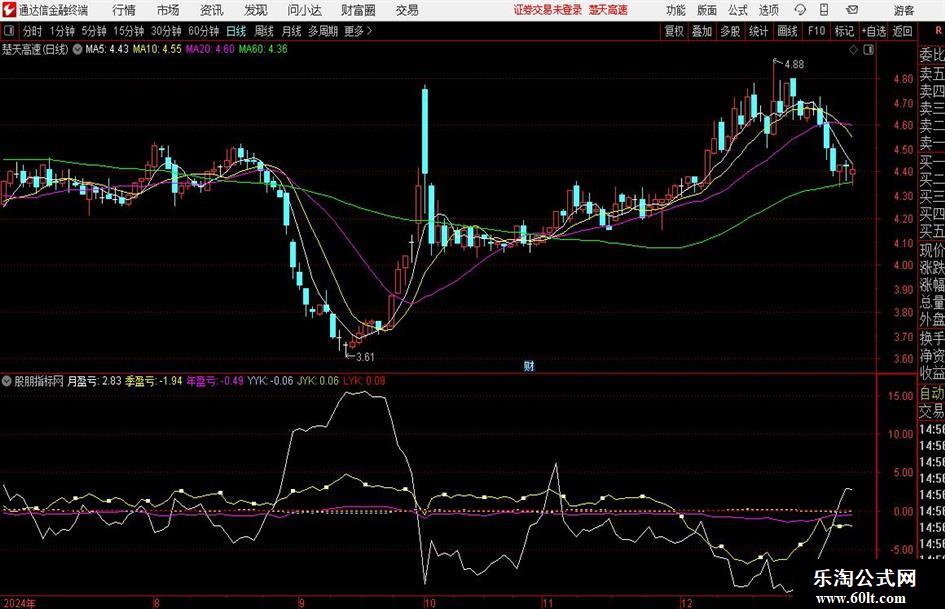945x609 pixels.
Task: Open the 行情 menu
Action: pos(124,10)
